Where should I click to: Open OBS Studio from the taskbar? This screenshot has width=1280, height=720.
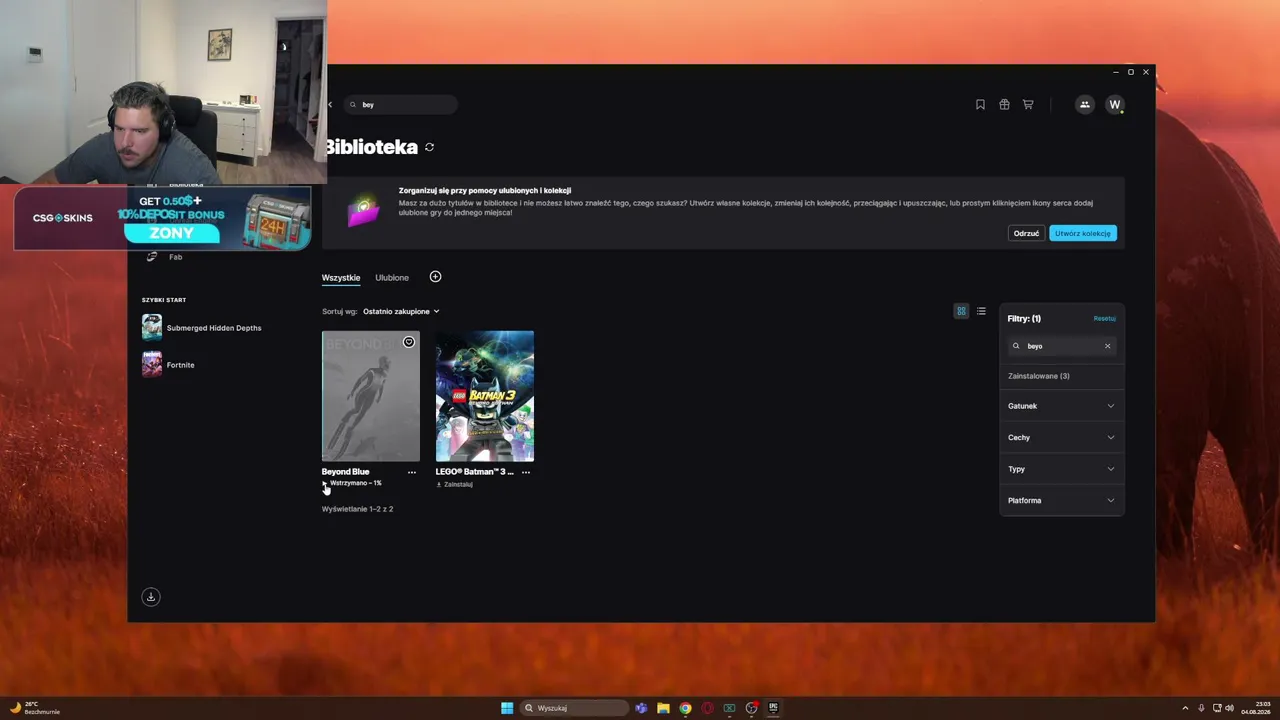[751, 708]
